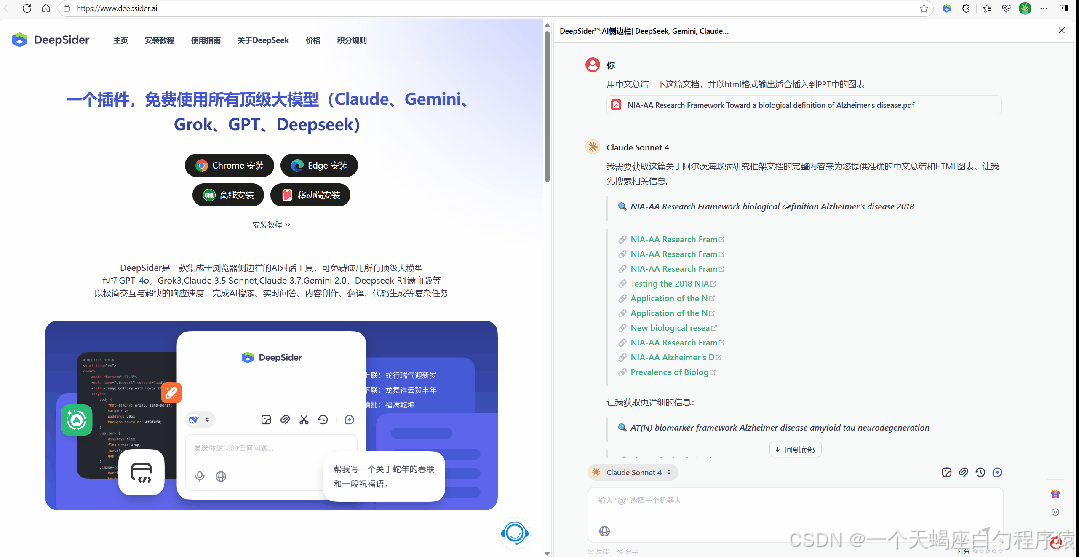Jump to the bottom with the down-arrow button
Screen dimensions: 1079x557
[x=795, y=450]
